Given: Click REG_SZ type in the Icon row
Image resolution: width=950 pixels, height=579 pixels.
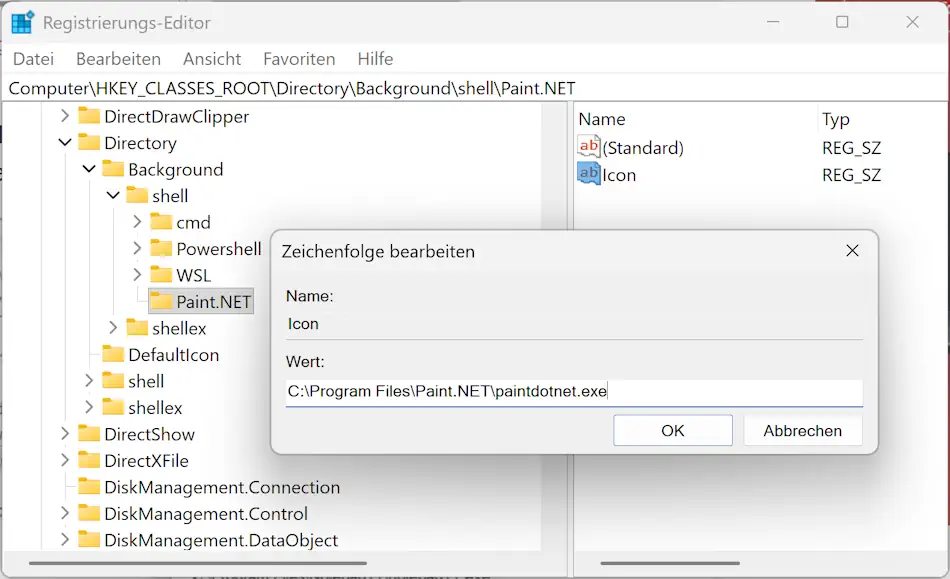Looking at the screenshot, I should pos(851,175).
